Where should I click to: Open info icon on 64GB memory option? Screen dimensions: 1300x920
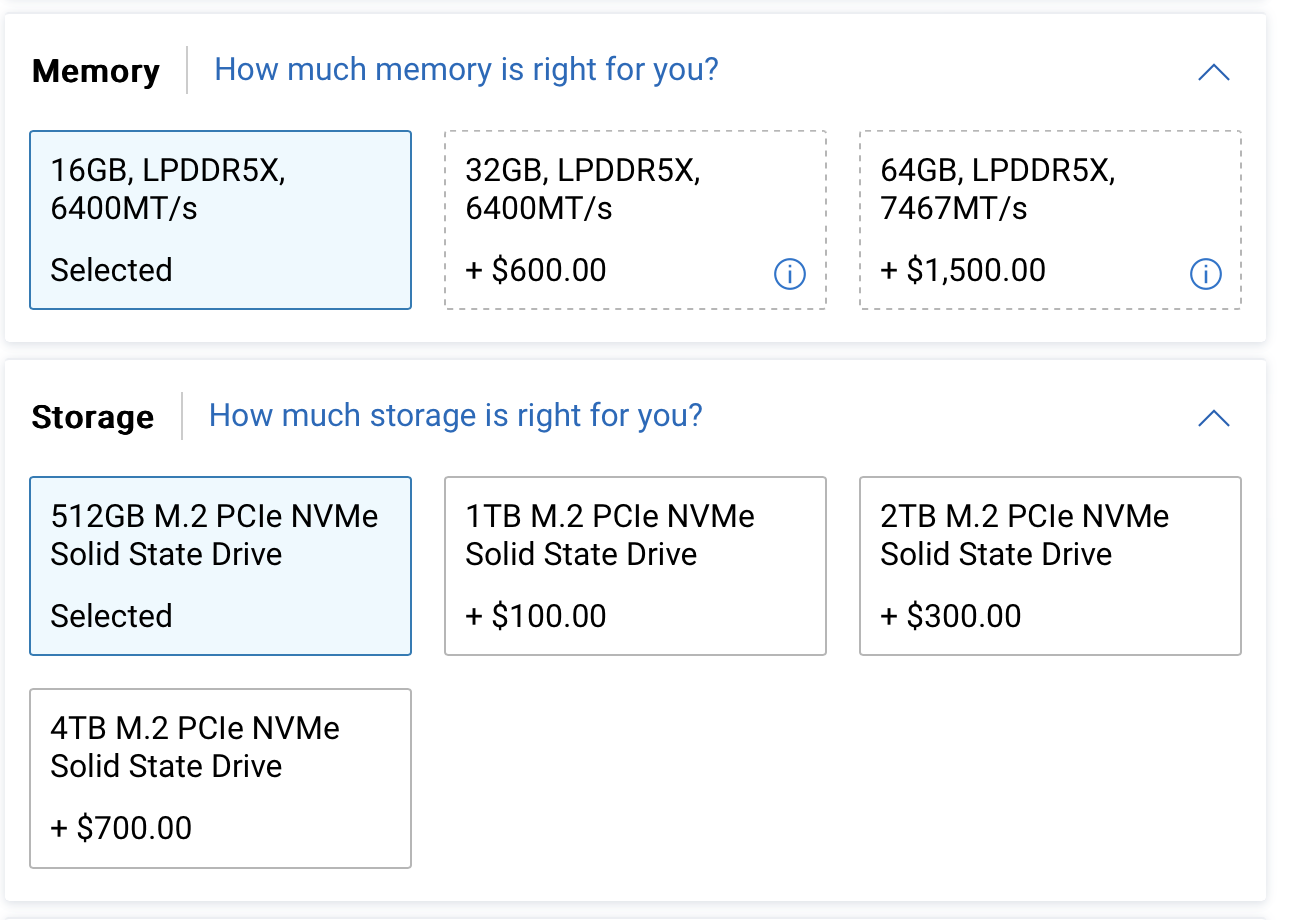[x=1205, y=273]
